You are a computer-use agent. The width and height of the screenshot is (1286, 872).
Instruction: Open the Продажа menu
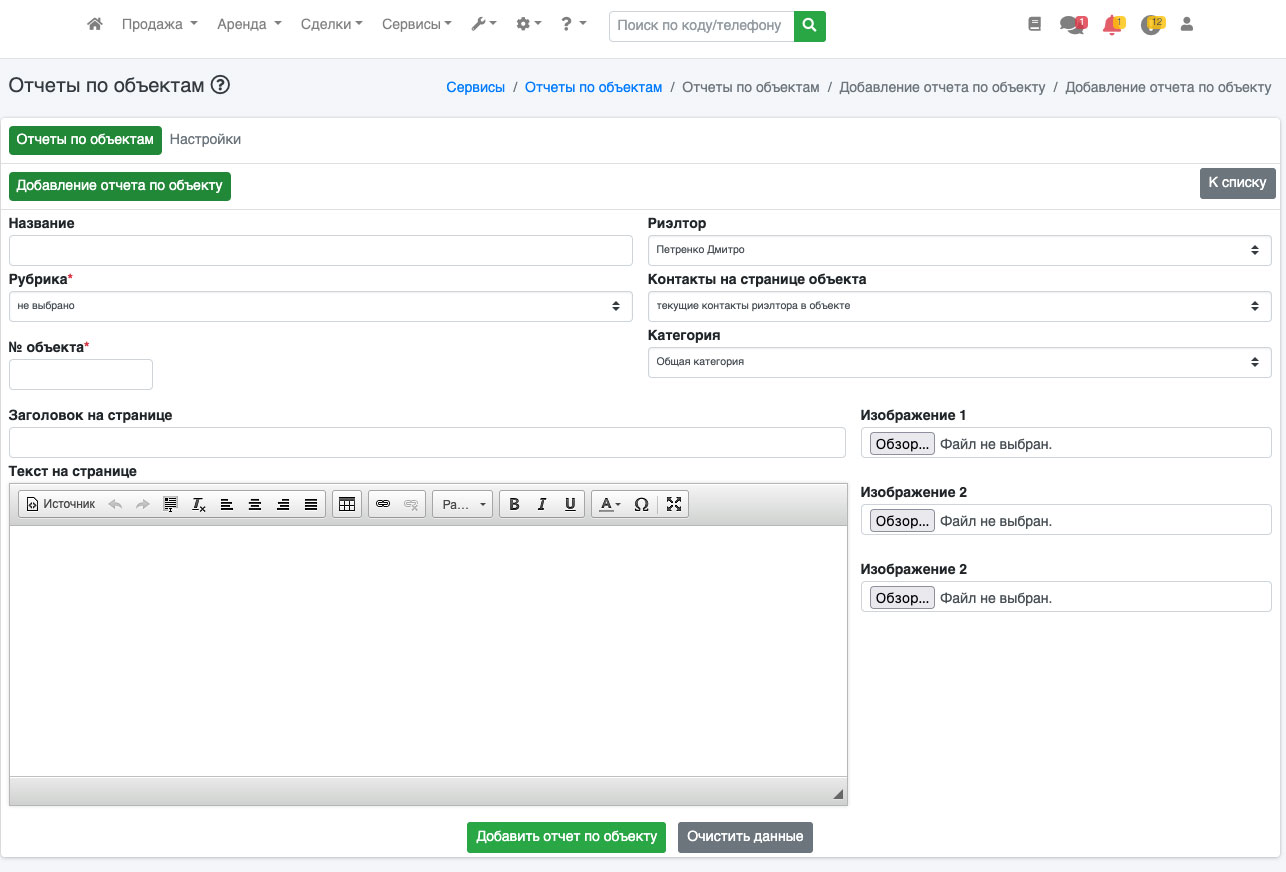tap(159, 24)
